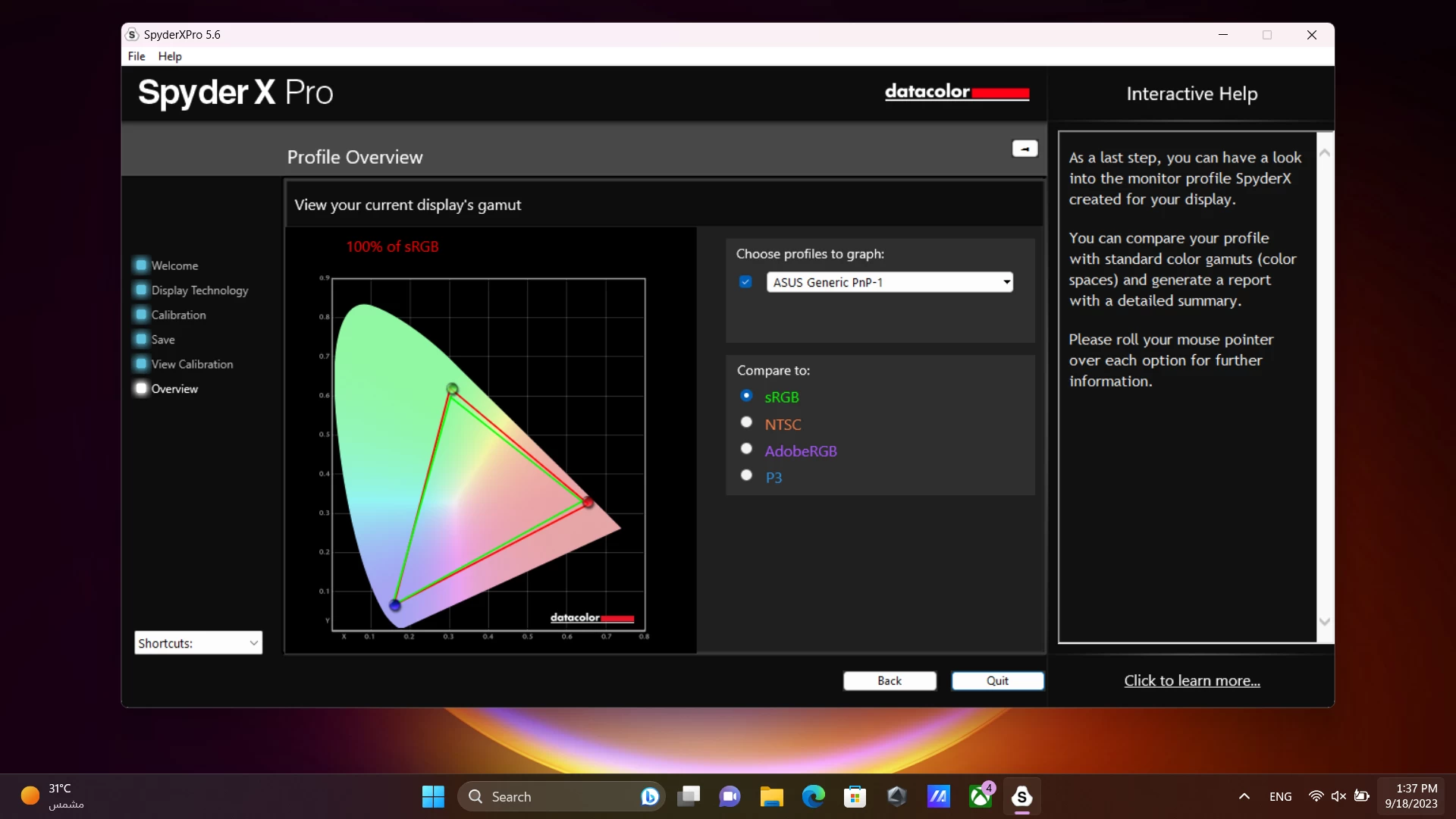Open File Explorer from the taskbar
This screenshot has height=819, width=1456.
771,796
